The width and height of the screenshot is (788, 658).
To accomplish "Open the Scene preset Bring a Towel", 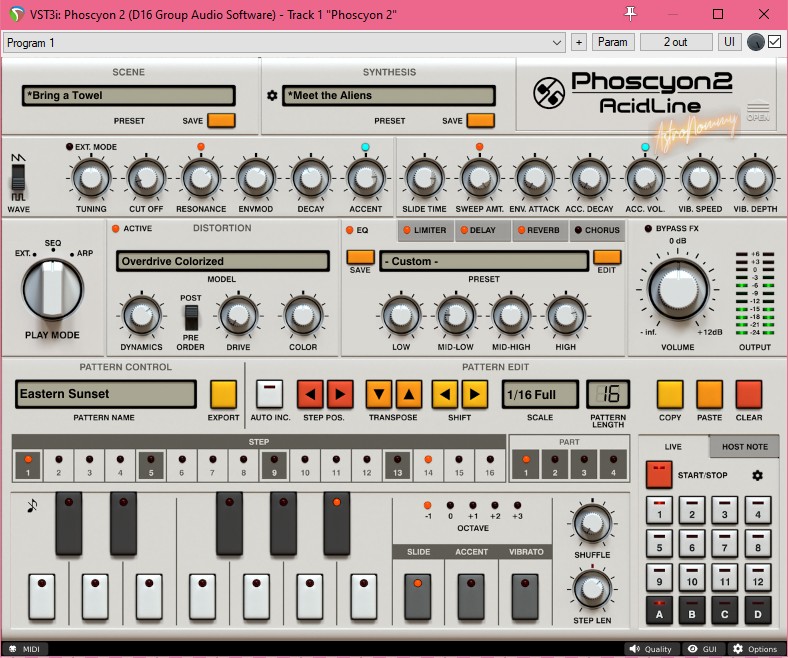I will click(129, 96).
